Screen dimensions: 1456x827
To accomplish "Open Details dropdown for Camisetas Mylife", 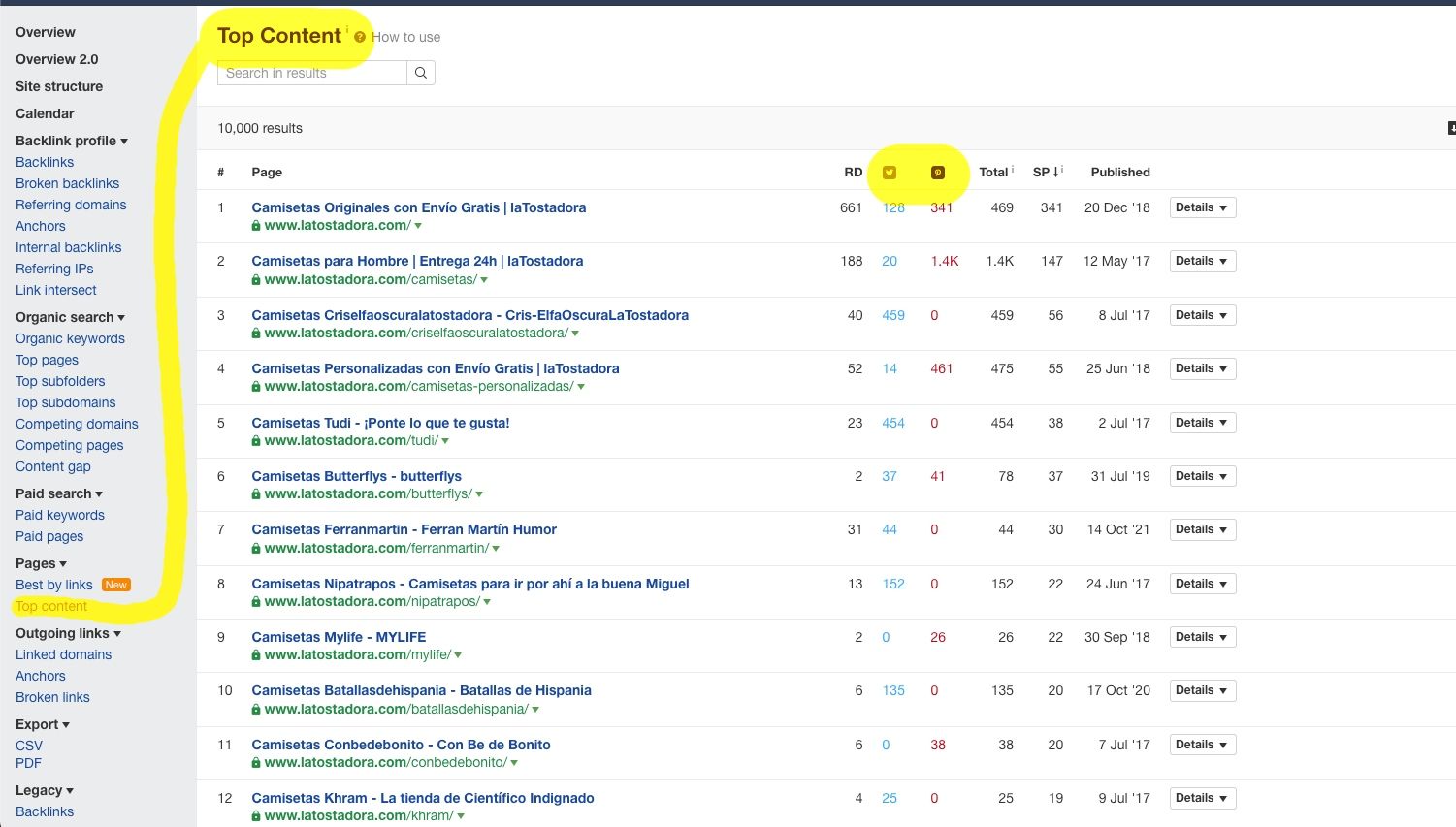I will 1202,637.
